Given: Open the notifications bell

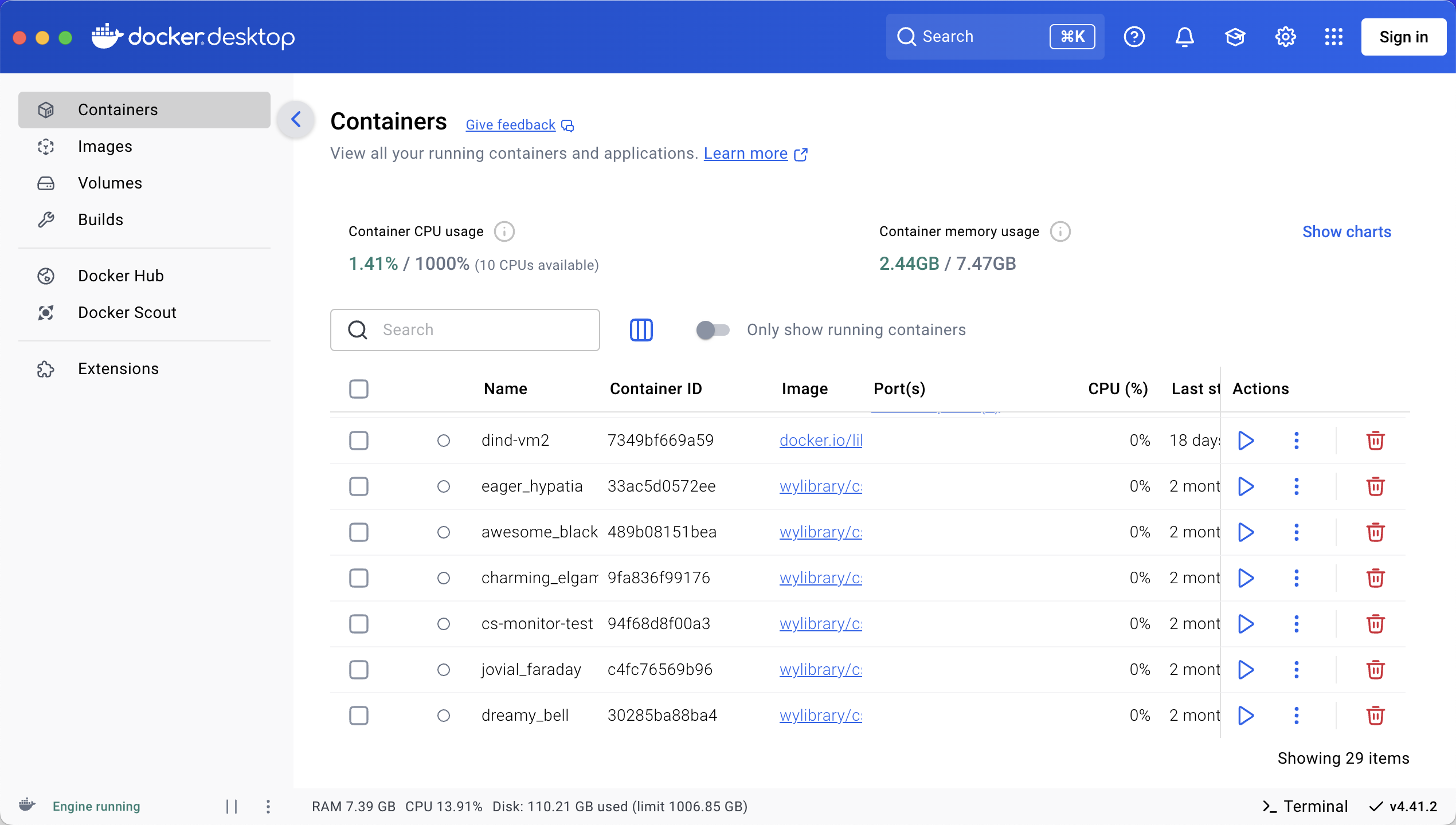Looking at the screenshot, I should [x=1184, y=37].
